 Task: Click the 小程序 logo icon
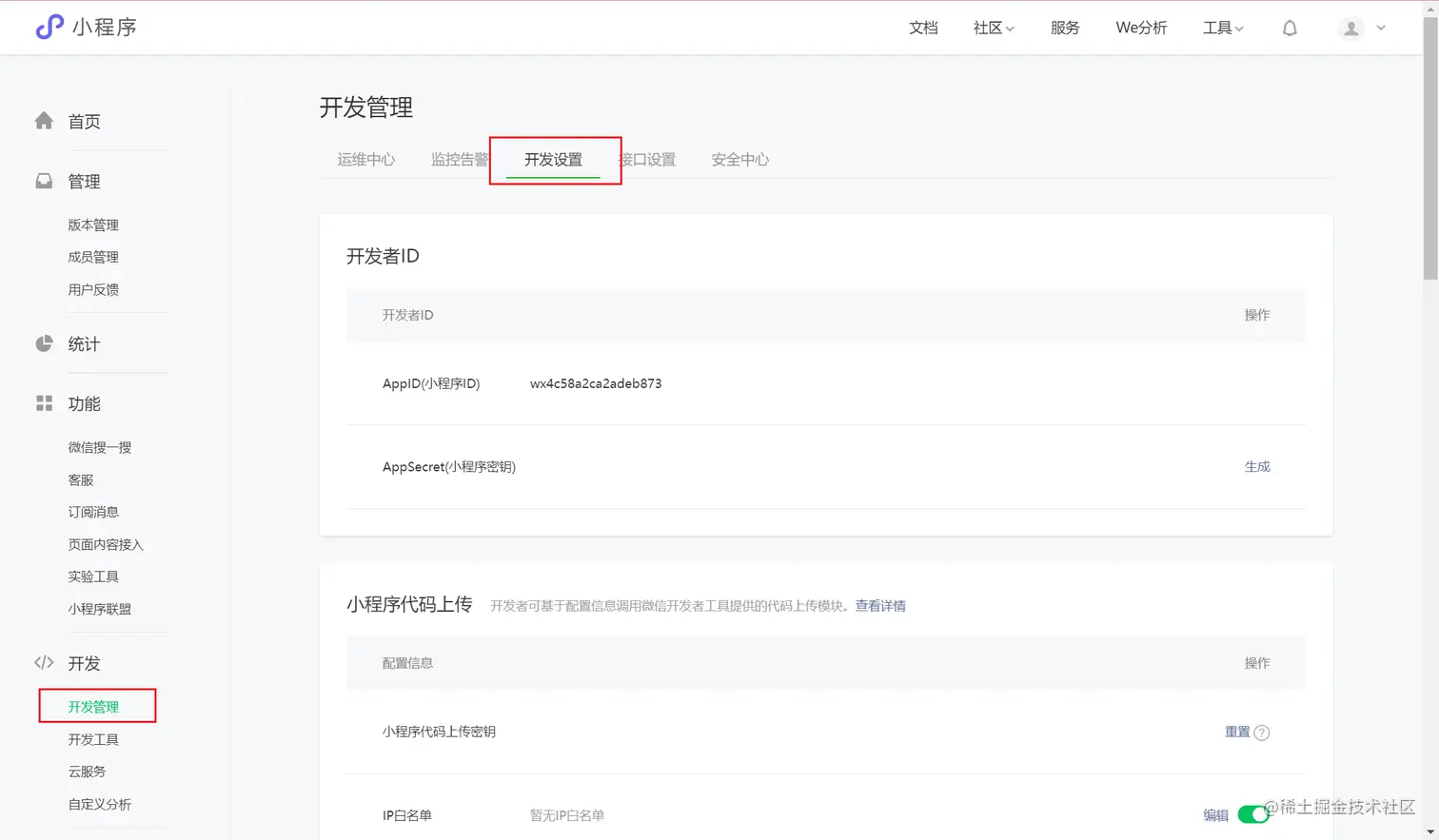(49, 27)
